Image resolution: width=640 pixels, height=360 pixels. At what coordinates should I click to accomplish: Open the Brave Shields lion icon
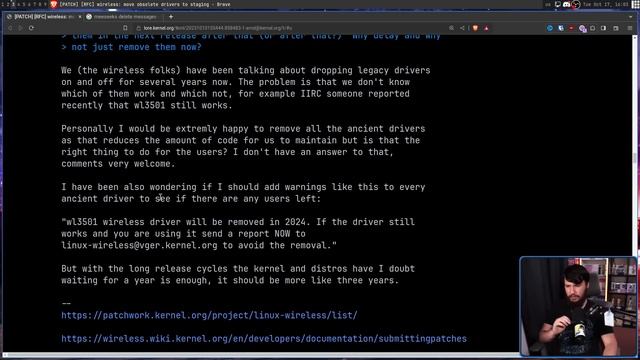475,28
